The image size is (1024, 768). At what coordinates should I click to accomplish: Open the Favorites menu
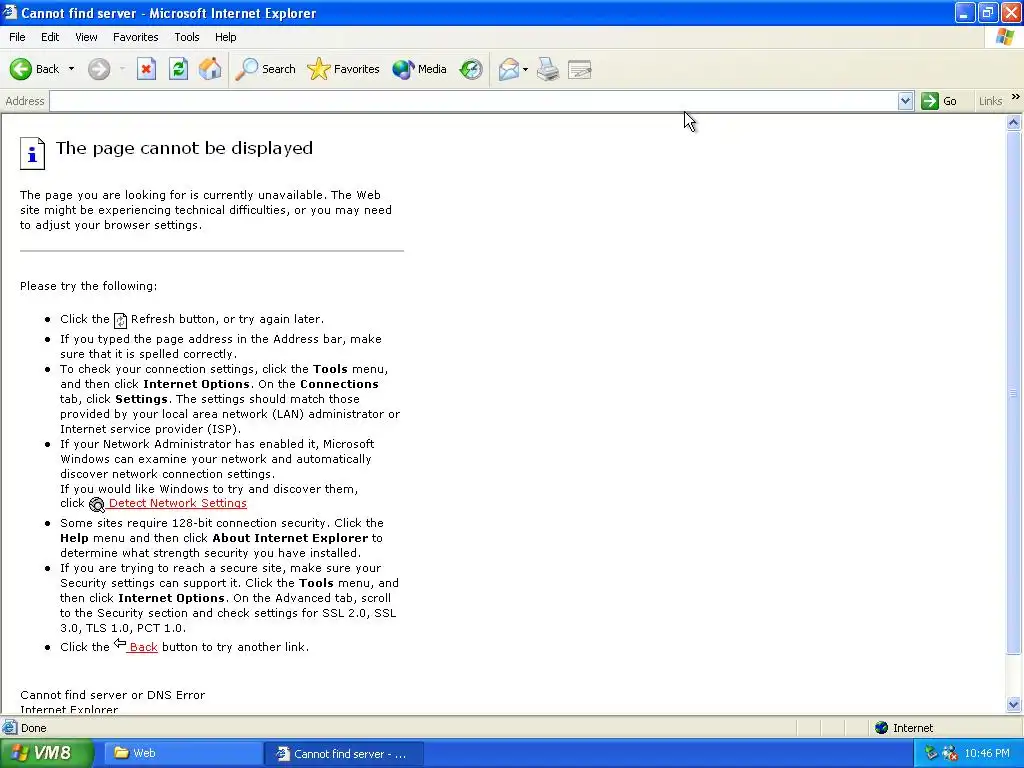[x=135, y=37]
